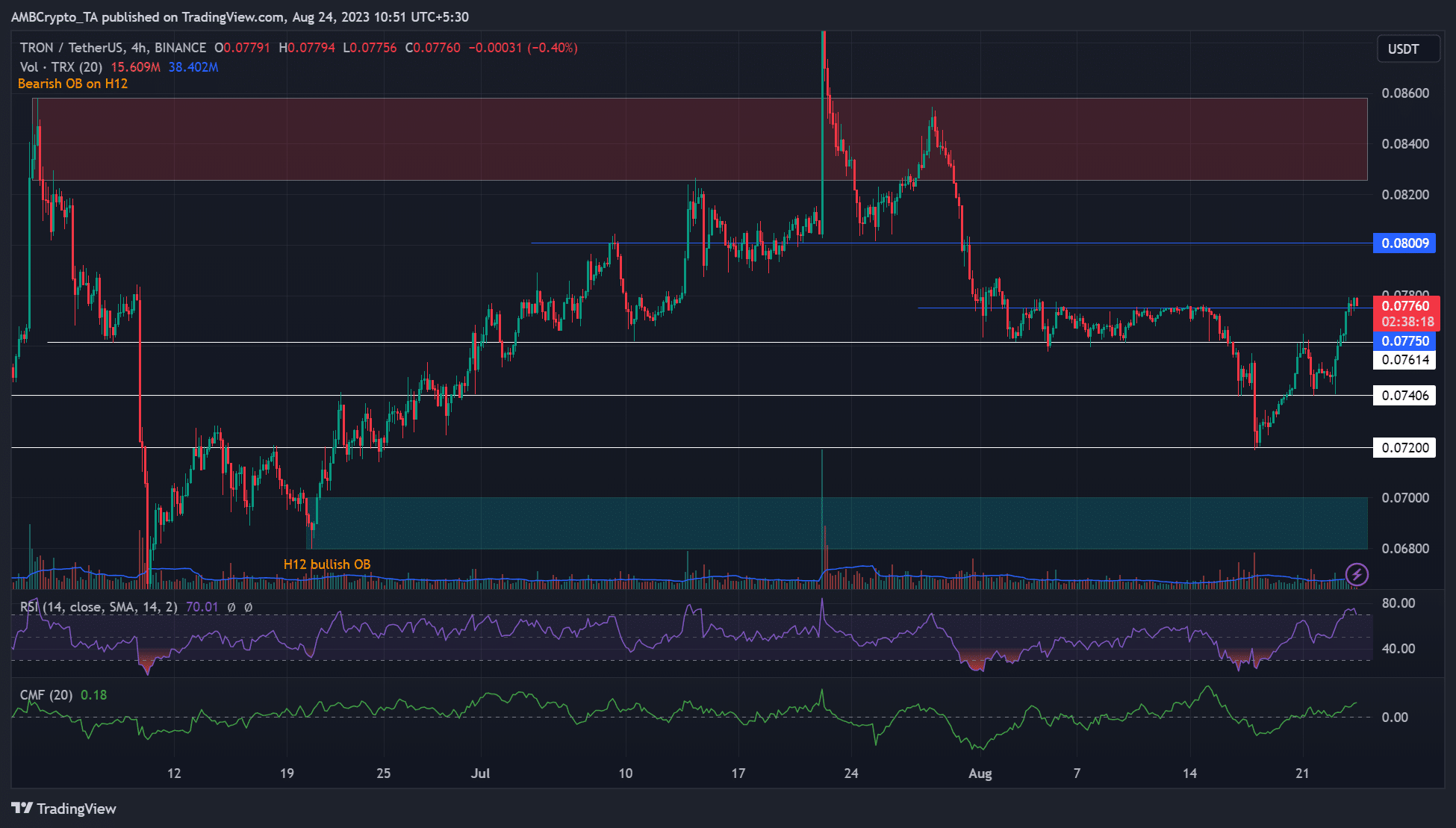Click the TradingView logo at bottom left
The image size is (1456, 828).
coord(64,809)
